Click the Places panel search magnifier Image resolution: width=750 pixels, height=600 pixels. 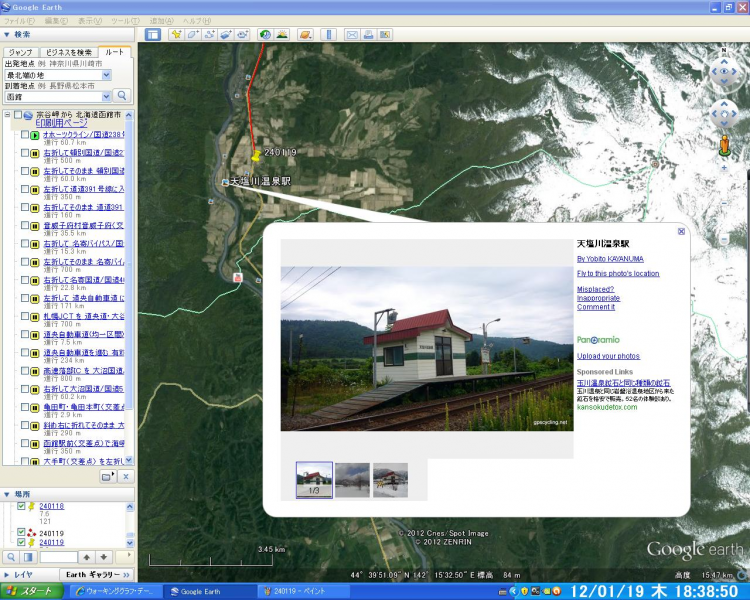[11, 557]
